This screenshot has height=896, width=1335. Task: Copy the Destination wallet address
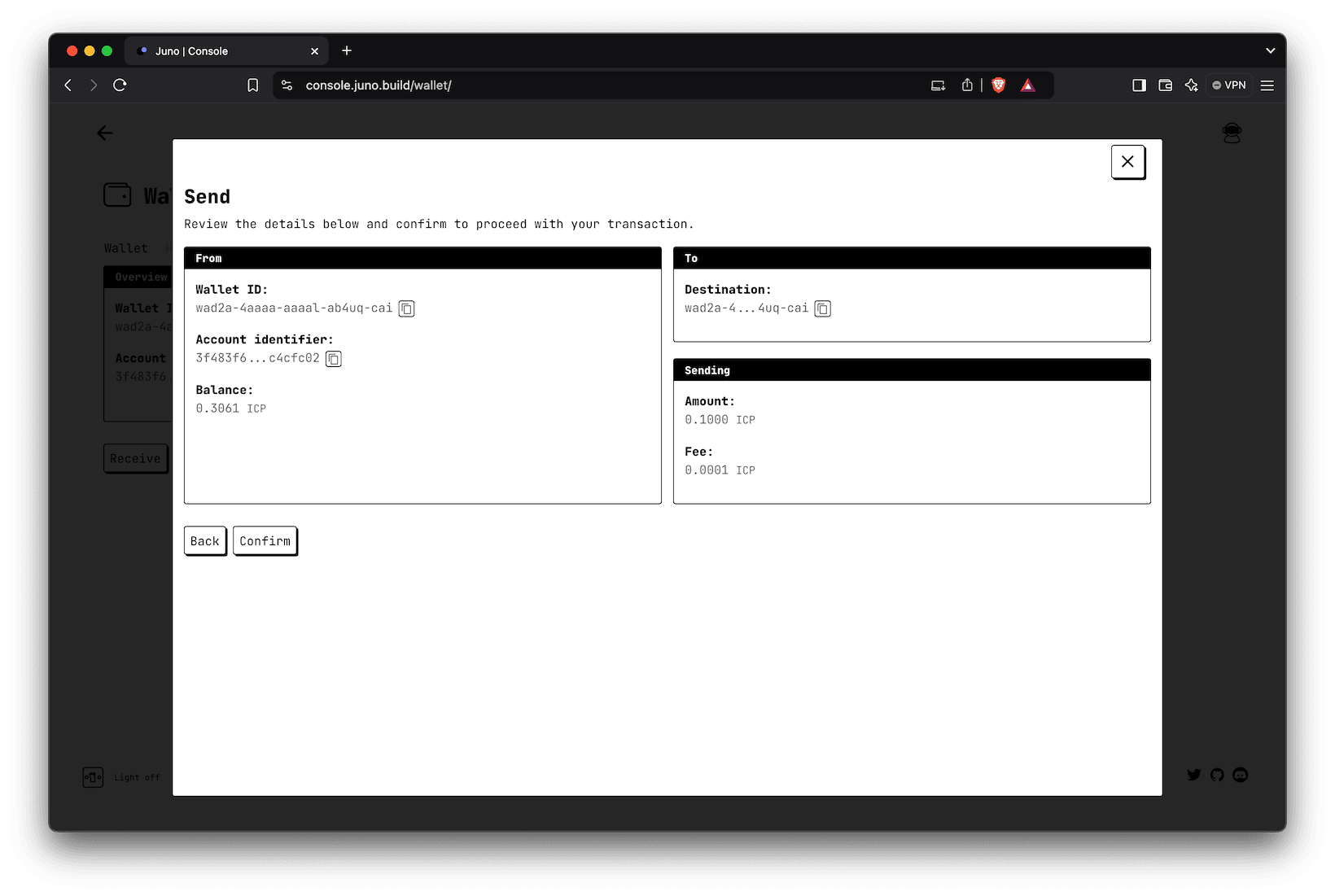point(822,308)
